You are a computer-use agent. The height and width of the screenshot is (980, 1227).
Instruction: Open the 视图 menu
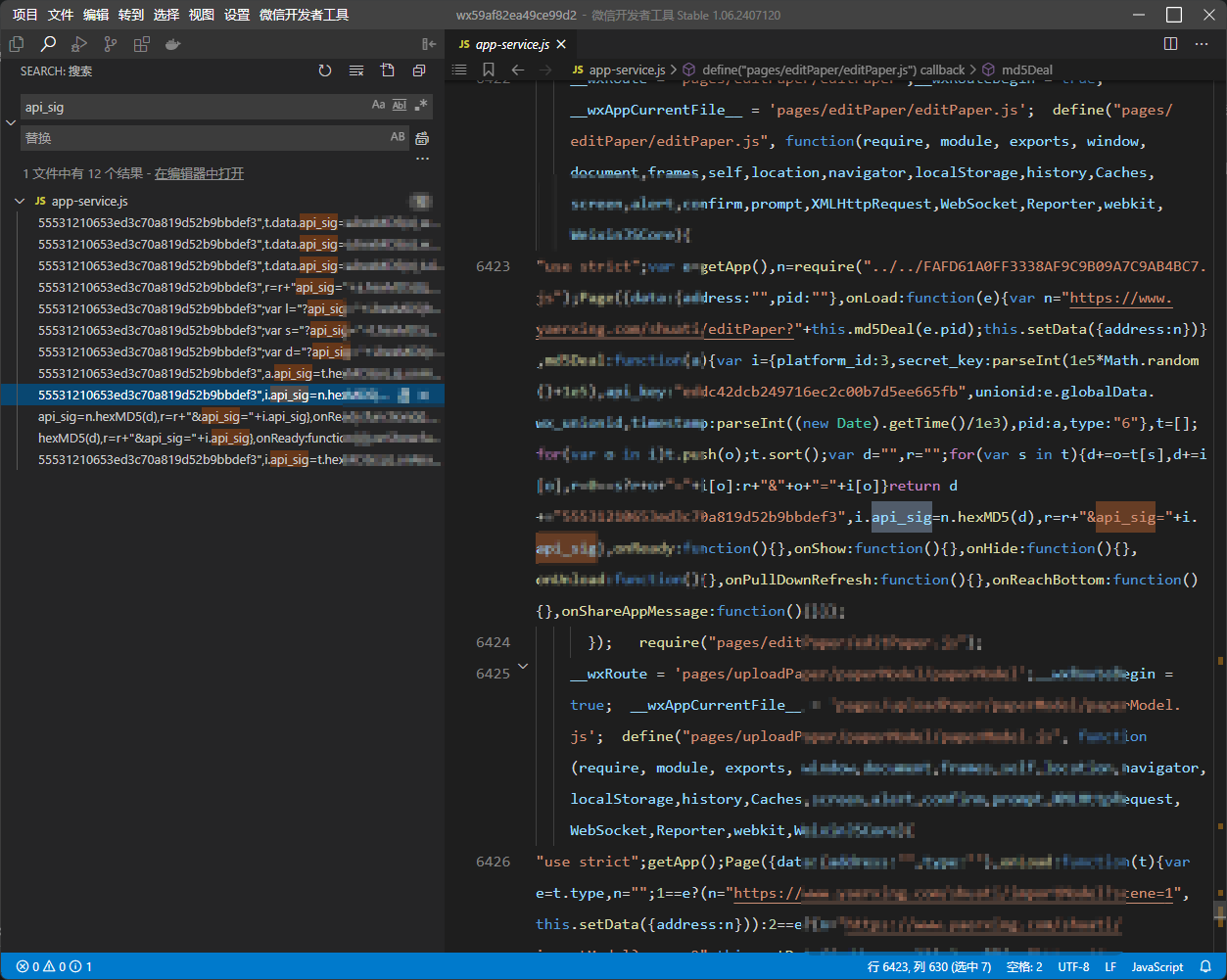pyautogui.click(x=202, y=15)
